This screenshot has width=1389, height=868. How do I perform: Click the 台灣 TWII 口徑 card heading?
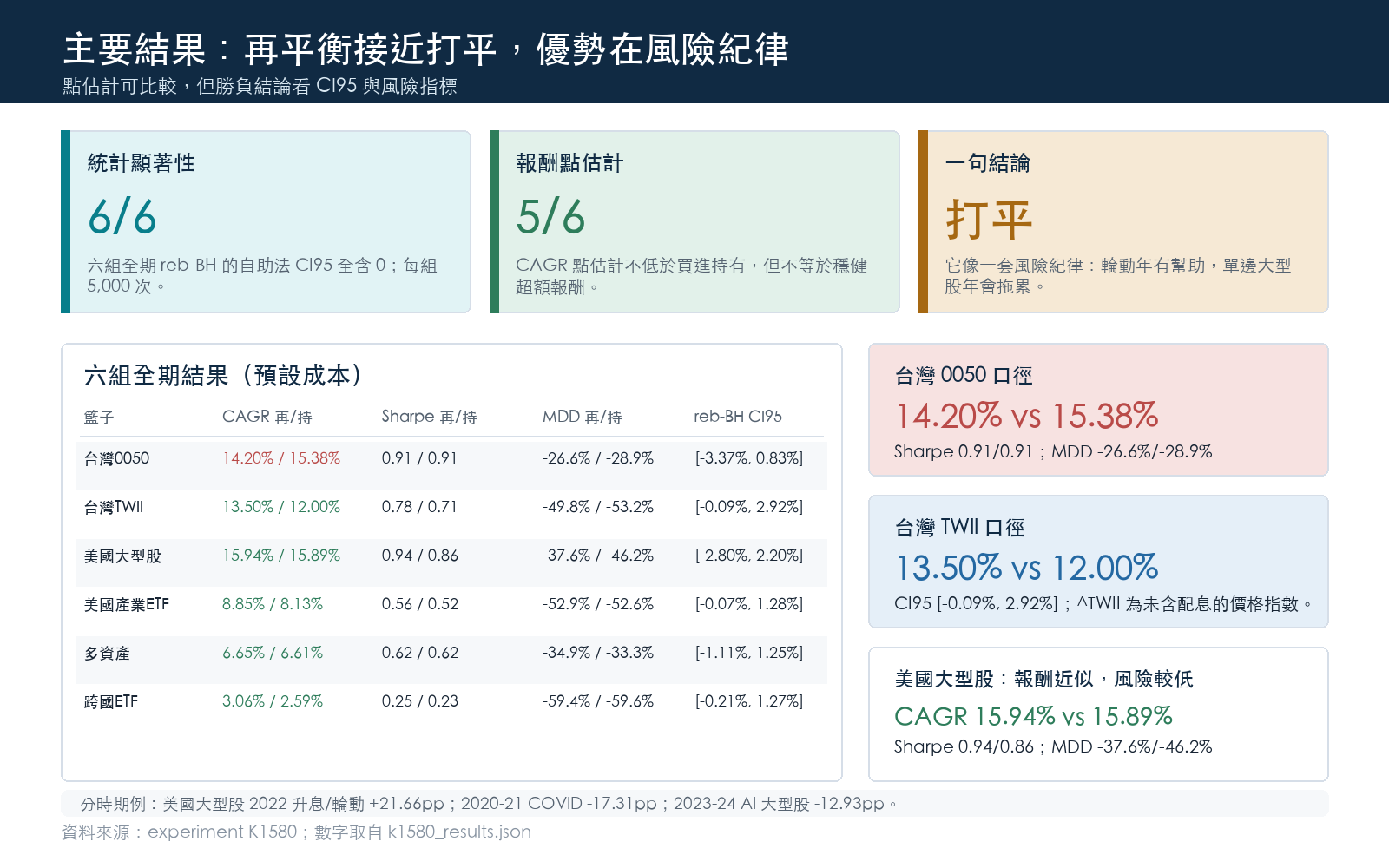(x=959, y=527)
